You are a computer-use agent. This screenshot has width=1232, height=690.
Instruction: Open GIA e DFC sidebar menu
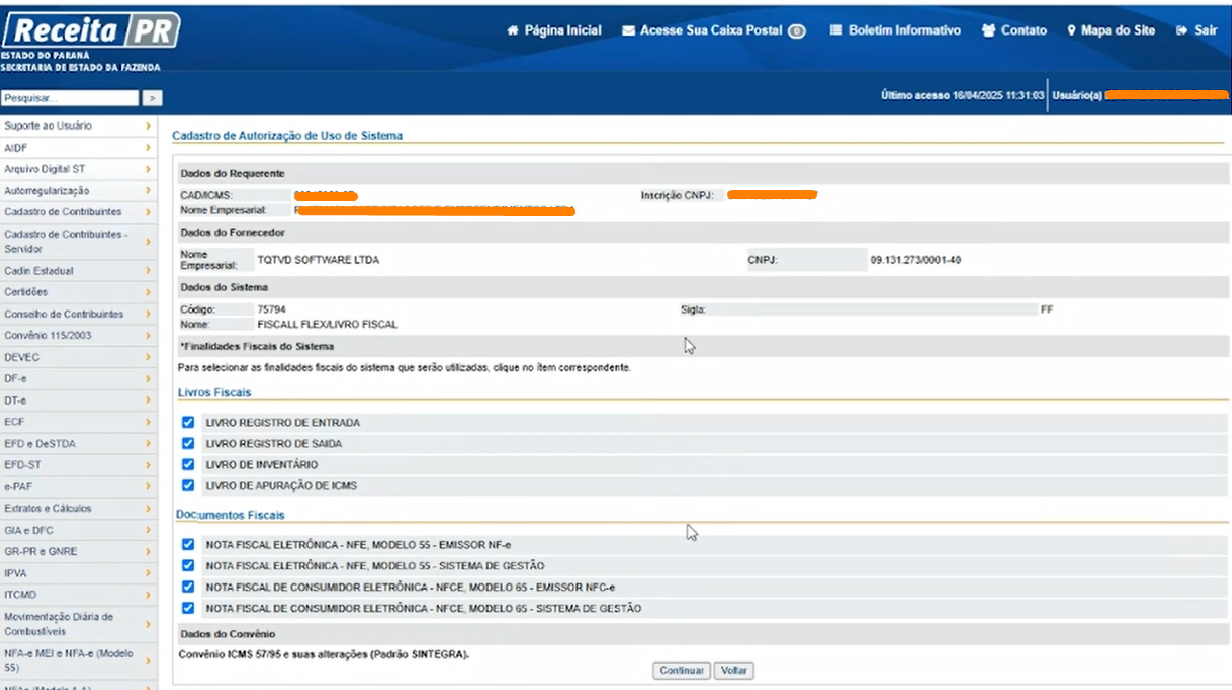(79, 530)
